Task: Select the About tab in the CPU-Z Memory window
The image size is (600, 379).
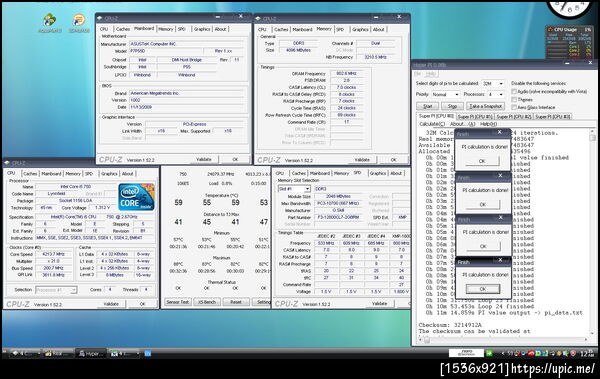Action: pos(378,29)
